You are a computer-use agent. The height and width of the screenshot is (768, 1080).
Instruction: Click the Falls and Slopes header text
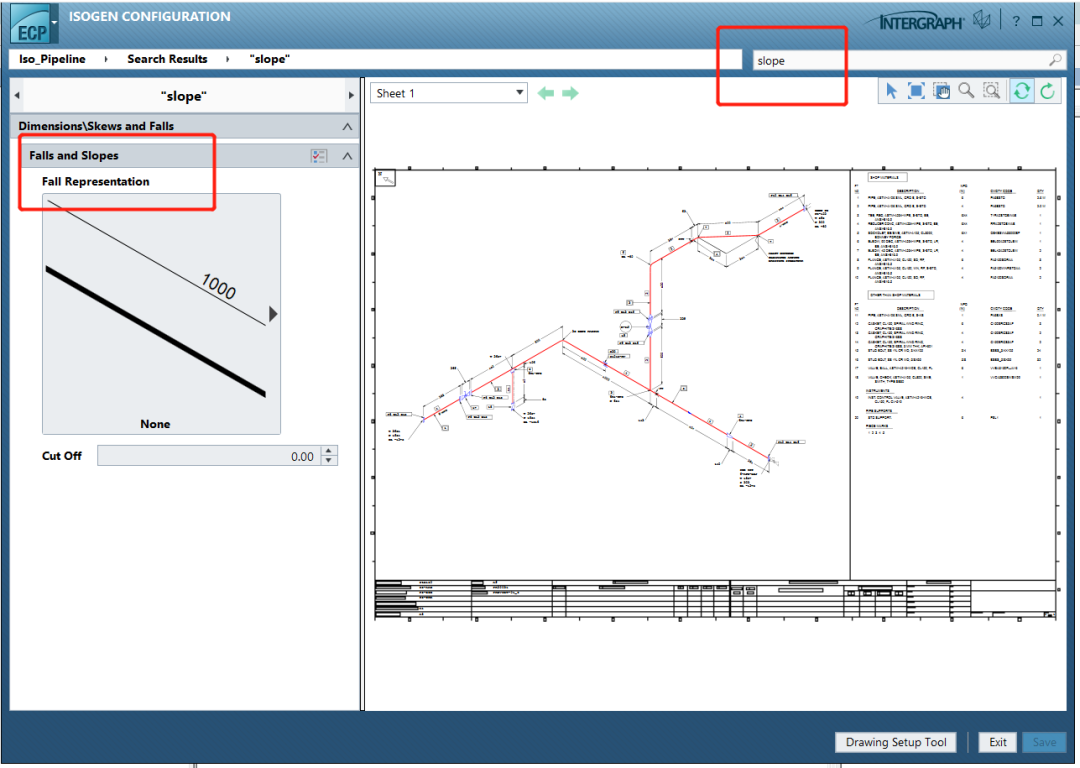click(x=74, y=156)
